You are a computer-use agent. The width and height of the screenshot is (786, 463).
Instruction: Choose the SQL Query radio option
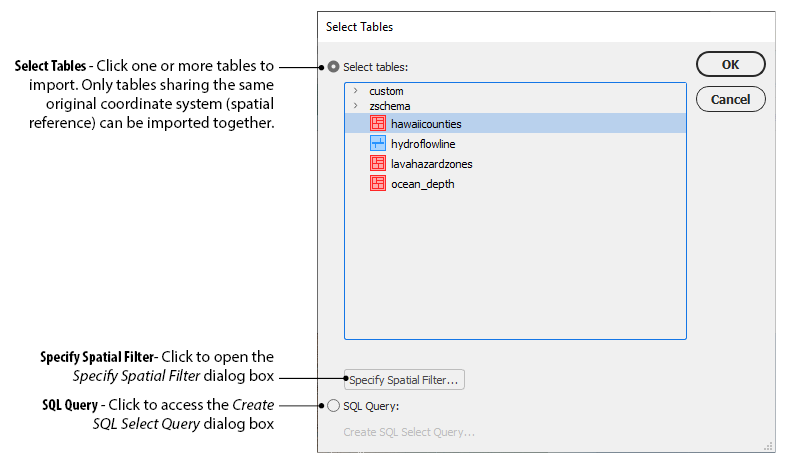click(x=333, y=406)
